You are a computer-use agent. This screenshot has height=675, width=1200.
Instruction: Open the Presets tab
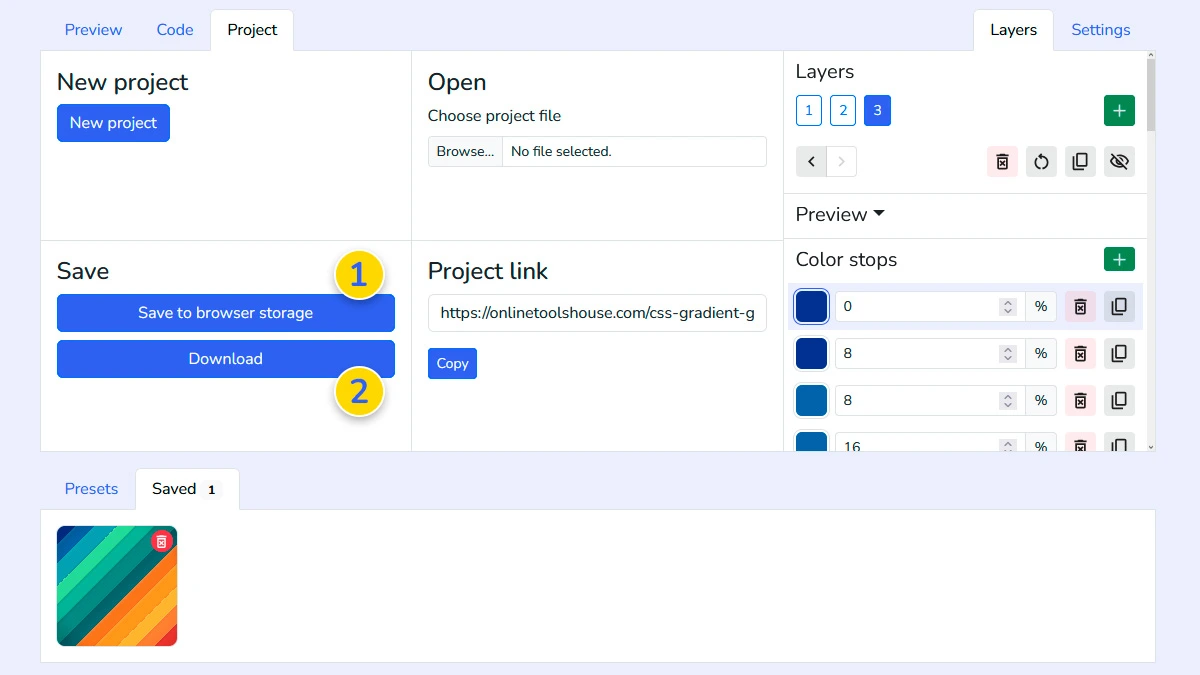91,489
